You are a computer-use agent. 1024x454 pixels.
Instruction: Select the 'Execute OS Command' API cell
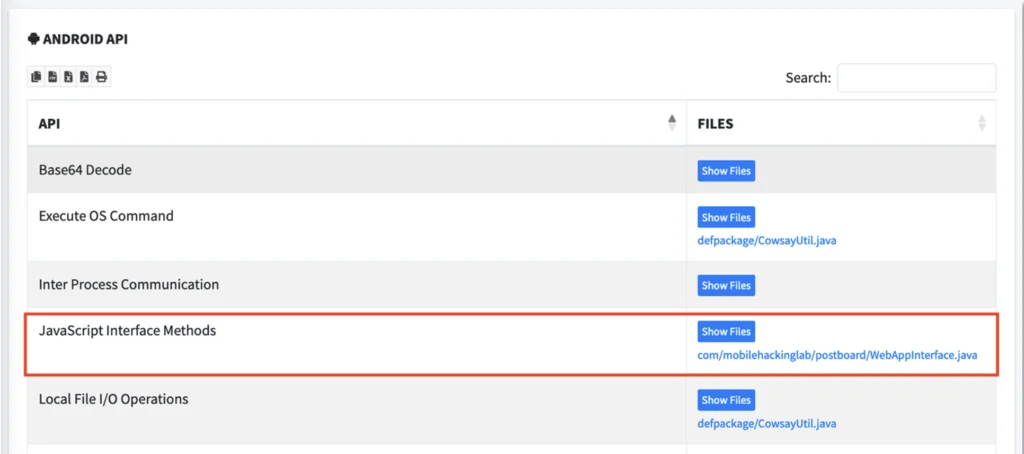pos(357,227)
